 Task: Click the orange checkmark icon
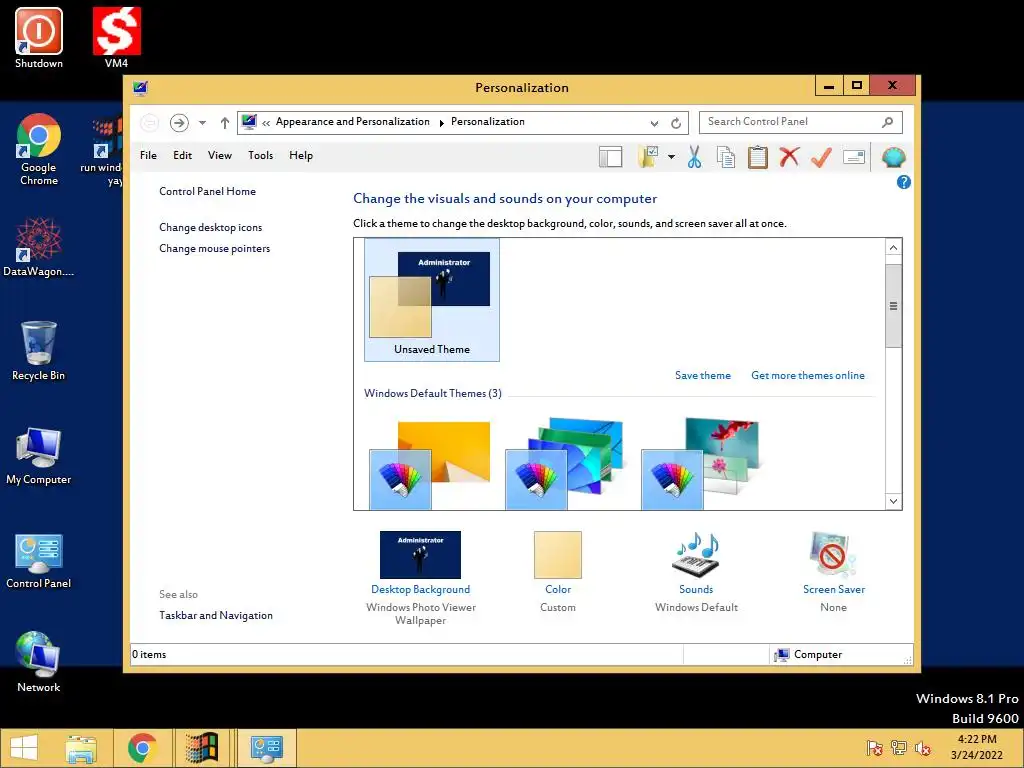click(821, 157)
